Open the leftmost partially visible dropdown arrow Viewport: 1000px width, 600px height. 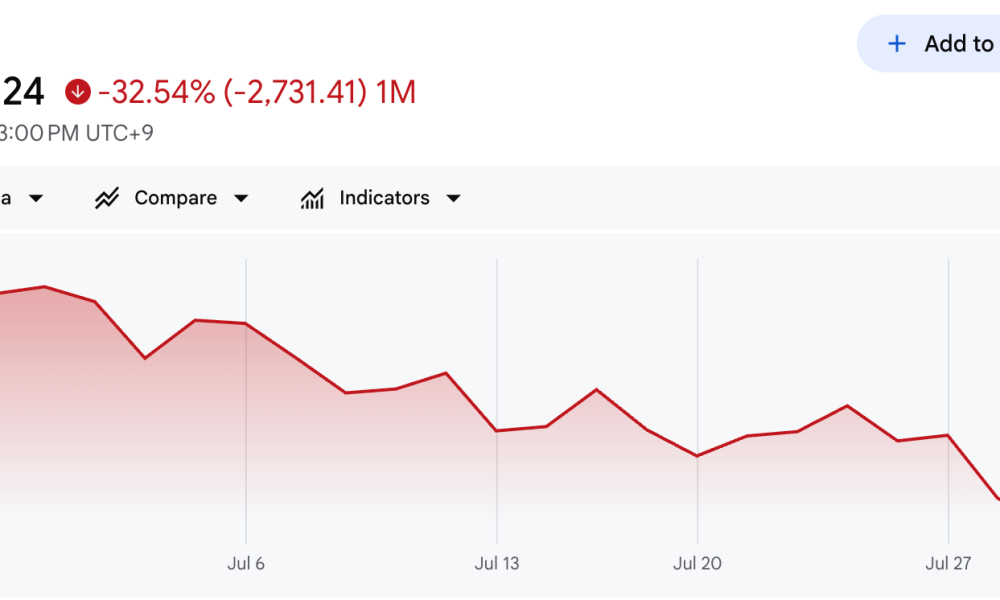[x=36, y=198]
